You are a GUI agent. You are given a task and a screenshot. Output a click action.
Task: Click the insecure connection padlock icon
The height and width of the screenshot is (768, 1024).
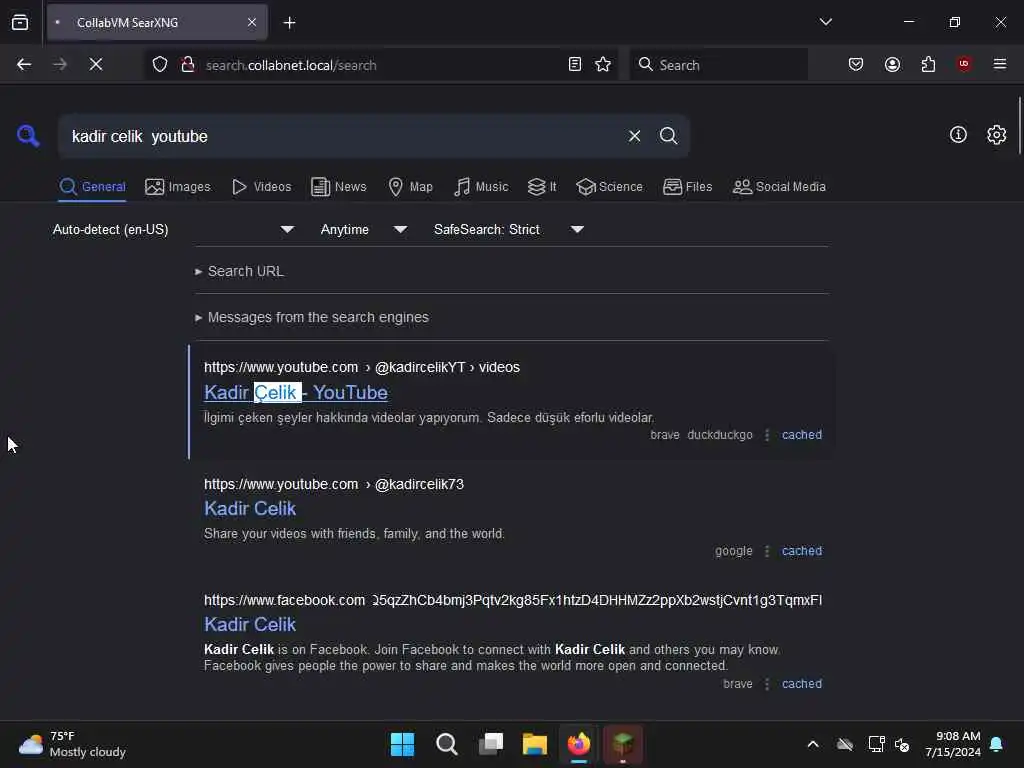(188, 64)
